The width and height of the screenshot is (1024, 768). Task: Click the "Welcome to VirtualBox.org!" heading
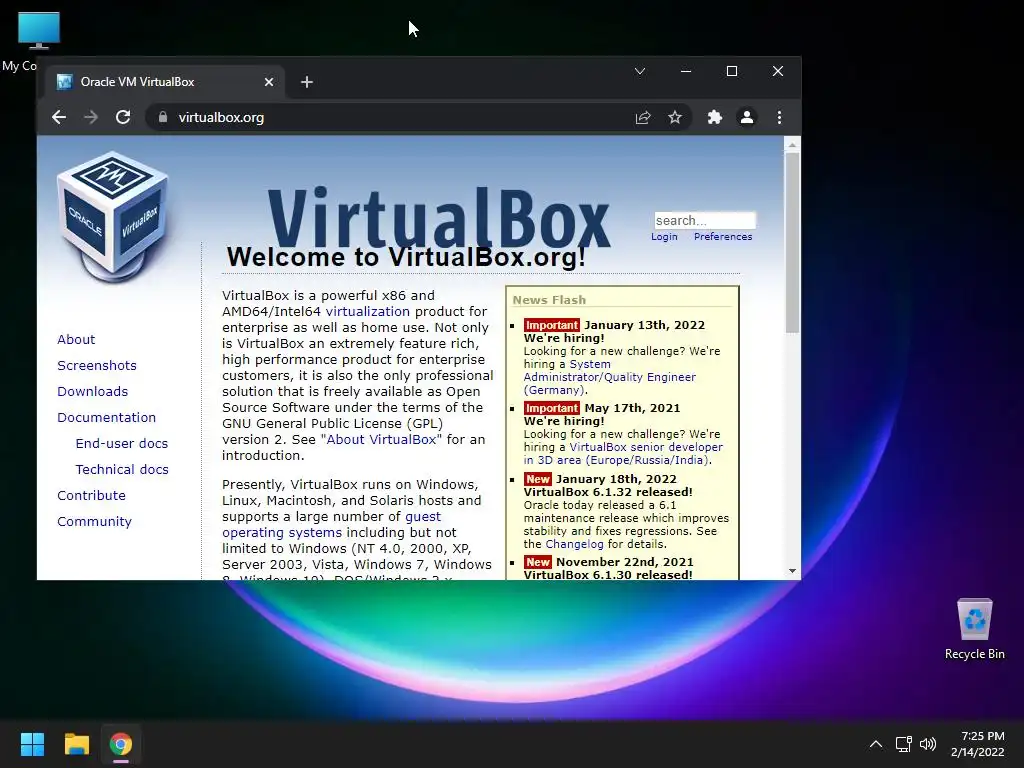coord(406,257)
